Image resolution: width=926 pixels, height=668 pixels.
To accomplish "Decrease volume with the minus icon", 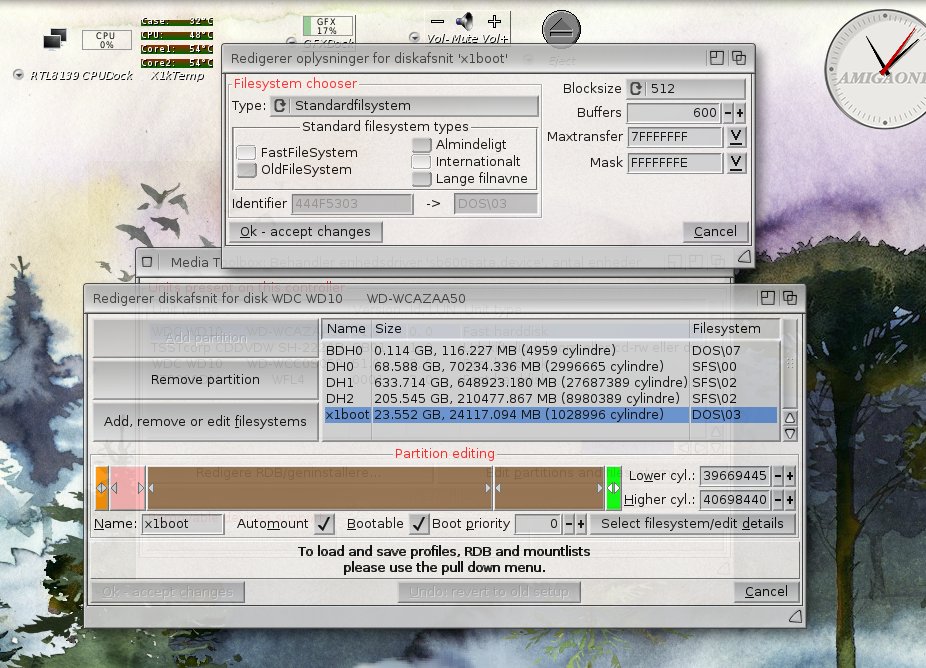I will pos(437,21).
